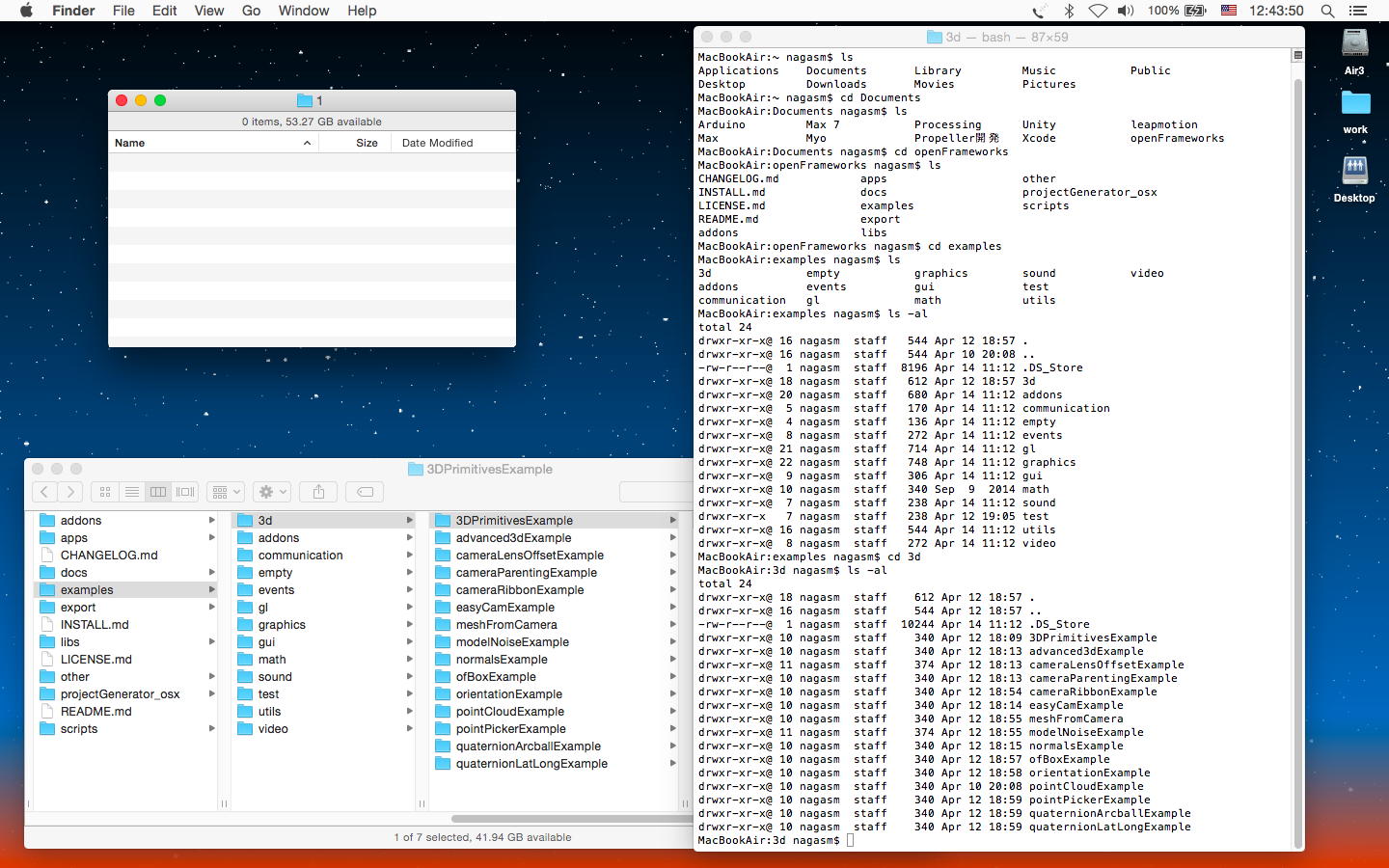
Task: Go forward in the Finder window
Action: (x=70, y=492)
